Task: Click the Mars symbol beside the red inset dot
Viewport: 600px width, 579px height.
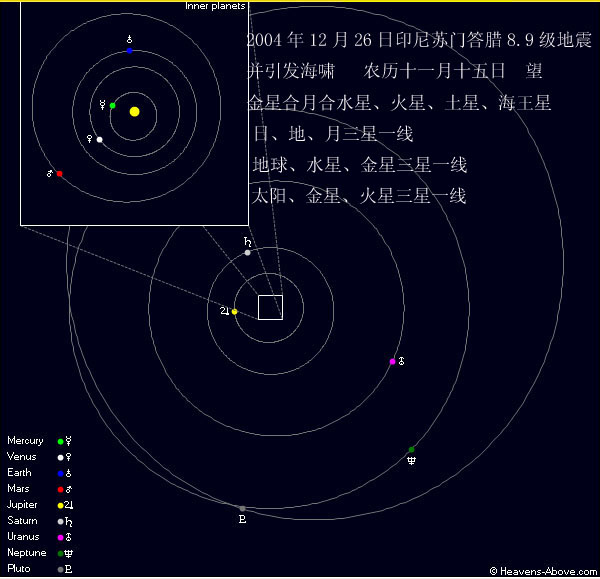Action: (50, 173)
